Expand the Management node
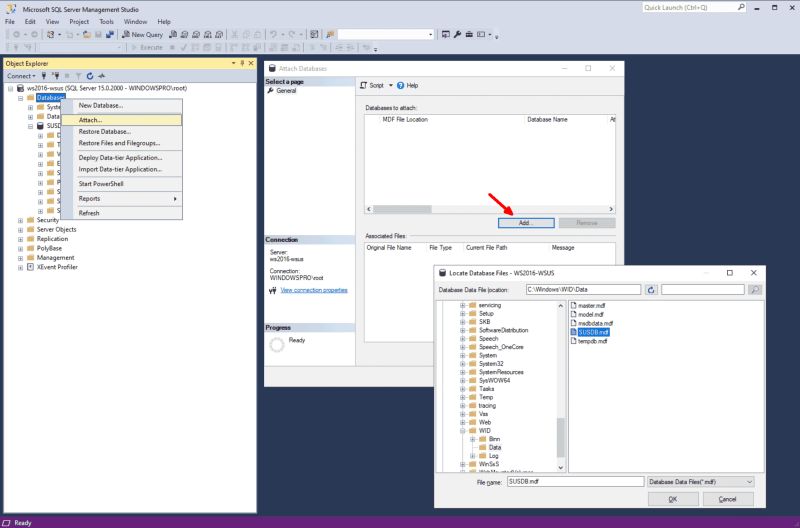Viewport: 800px width, 528px height. (x=20, y=258)
